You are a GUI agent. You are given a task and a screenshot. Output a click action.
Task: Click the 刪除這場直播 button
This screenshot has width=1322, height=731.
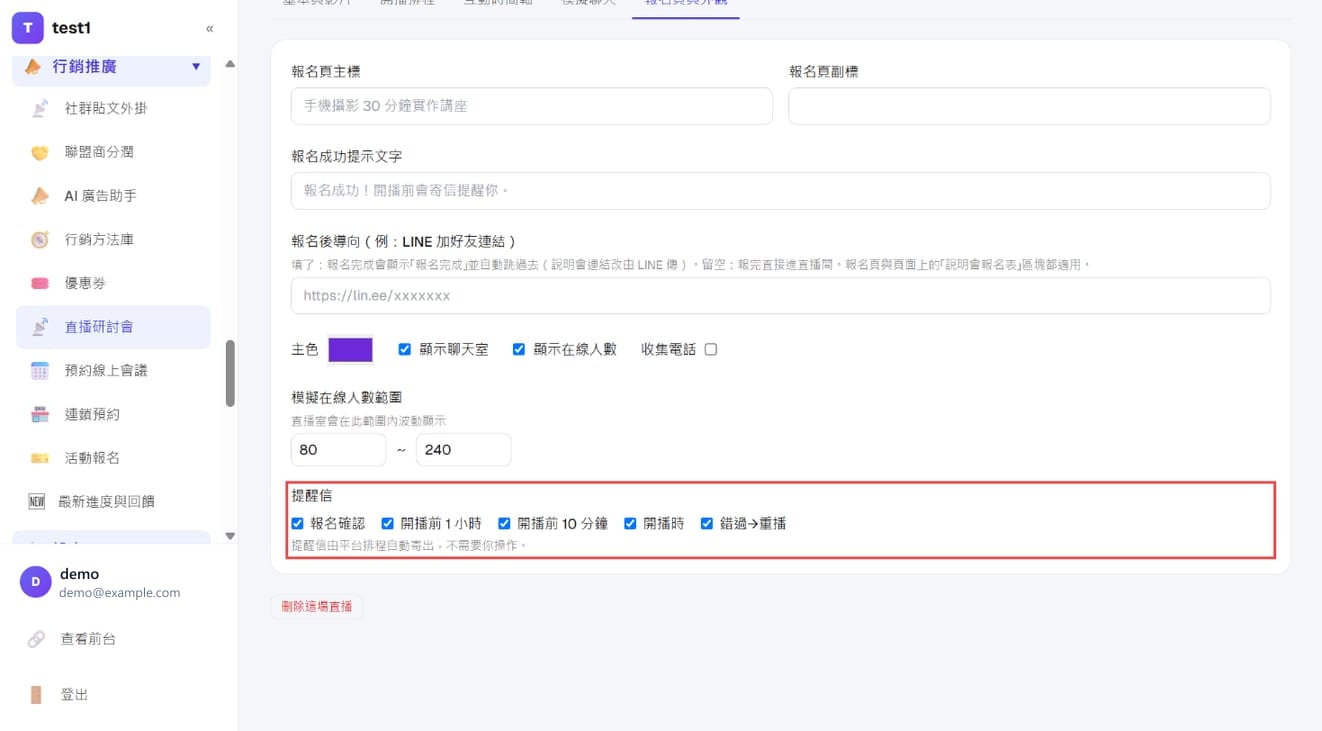tap(317, 606)
